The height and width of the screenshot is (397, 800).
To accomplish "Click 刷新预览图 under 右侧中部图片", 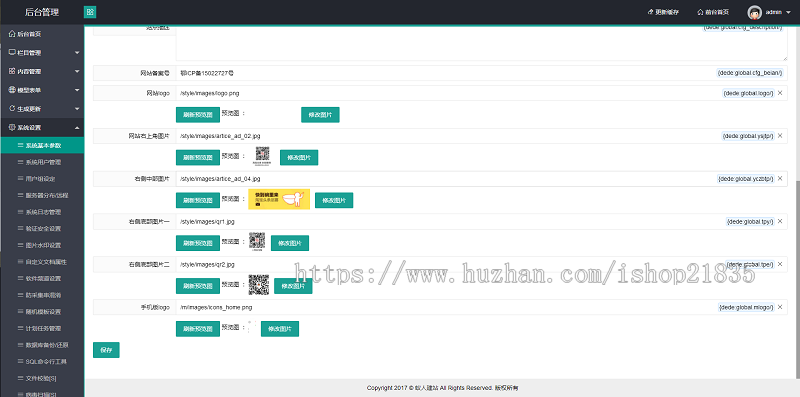I will (x=197, y=200).
